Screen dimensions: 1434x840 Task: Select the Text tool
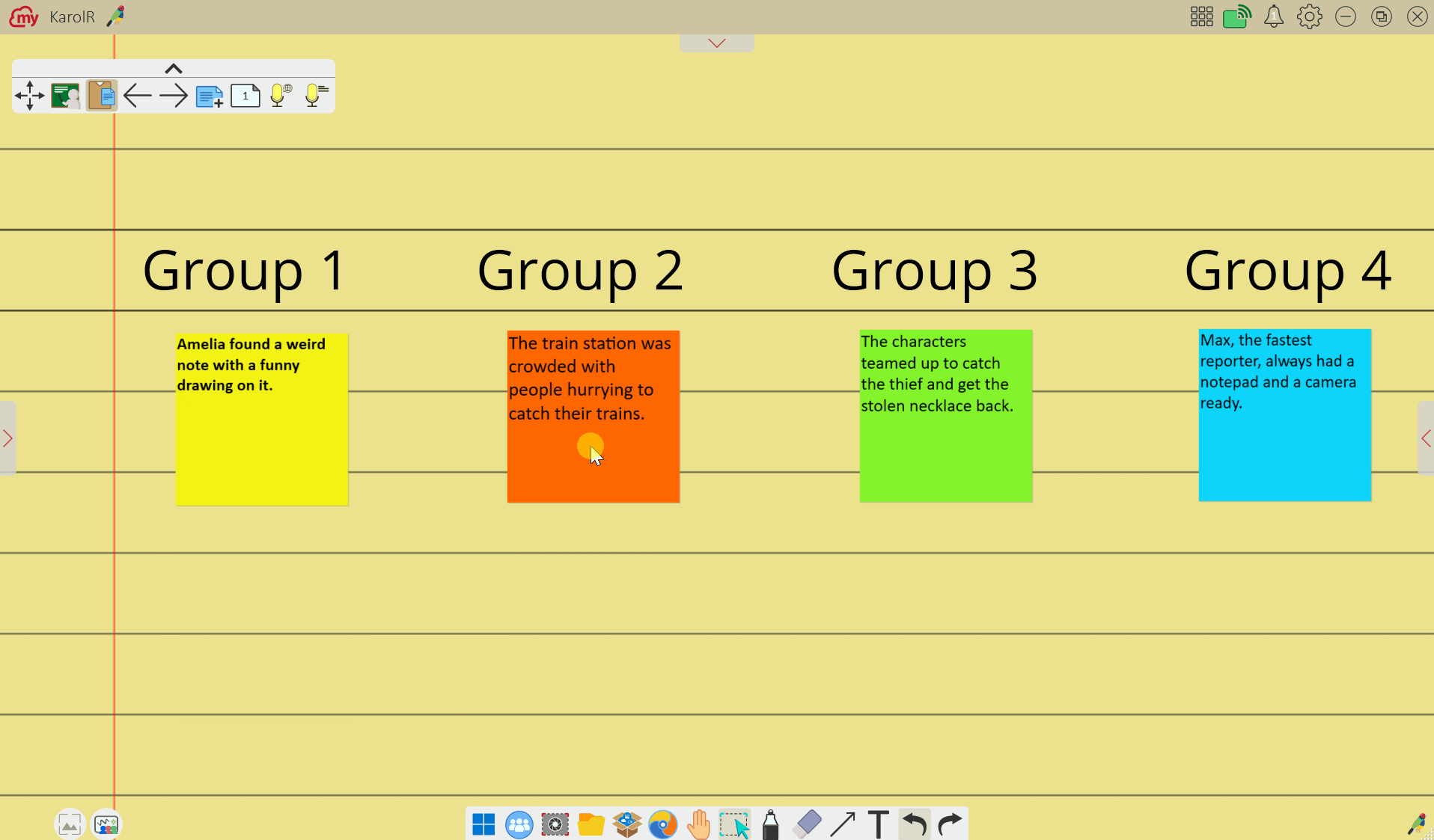click(x=878, y=824)
